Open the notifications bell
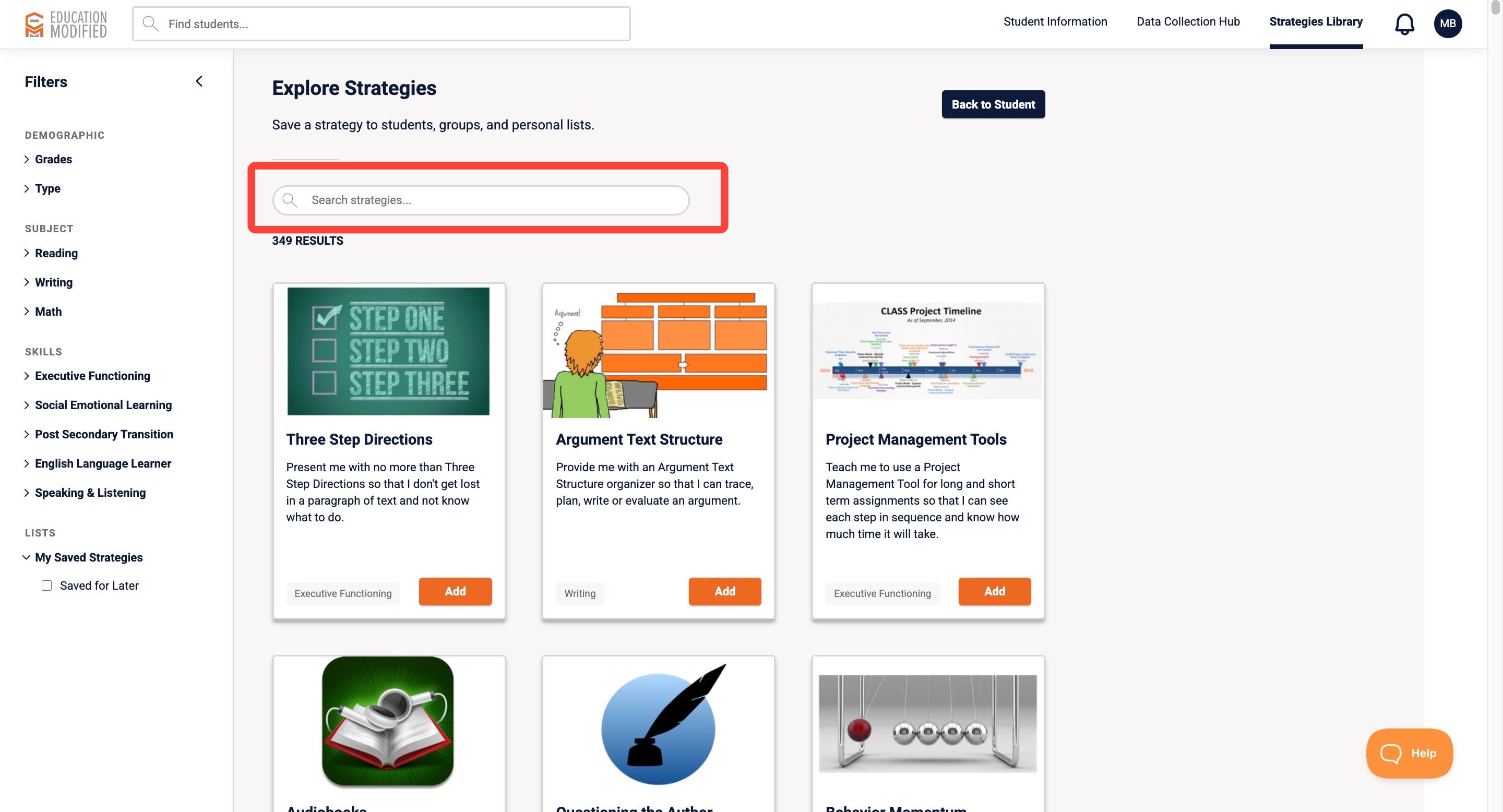This screenshot has height=812, width=1503. (x=1404, y=24)
